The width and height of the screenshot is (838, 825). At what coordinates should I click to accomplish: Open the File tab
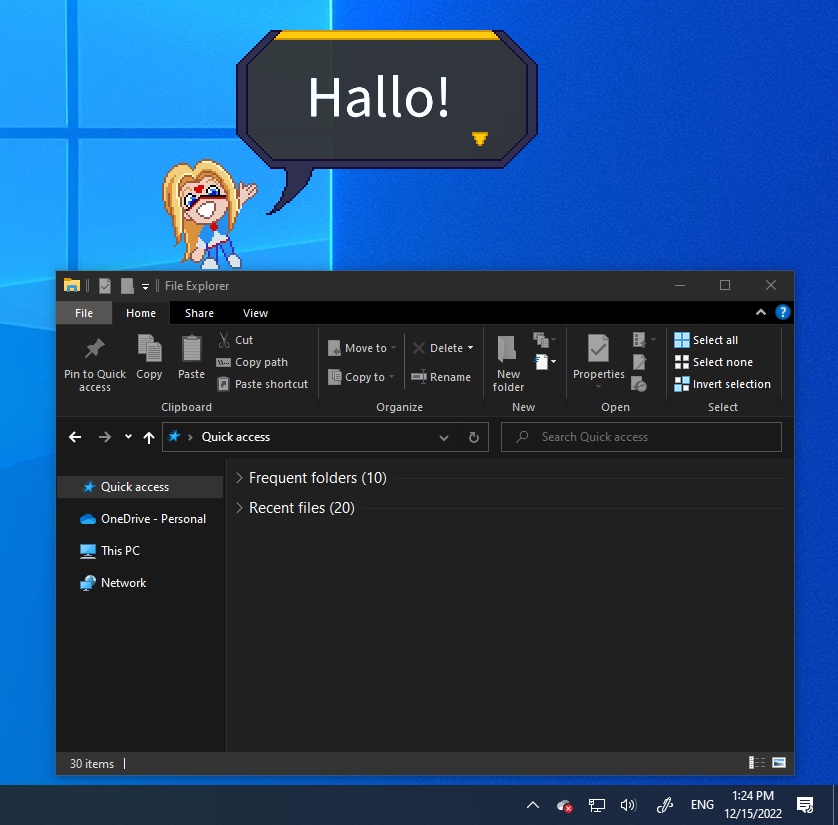tap(84, 313)
